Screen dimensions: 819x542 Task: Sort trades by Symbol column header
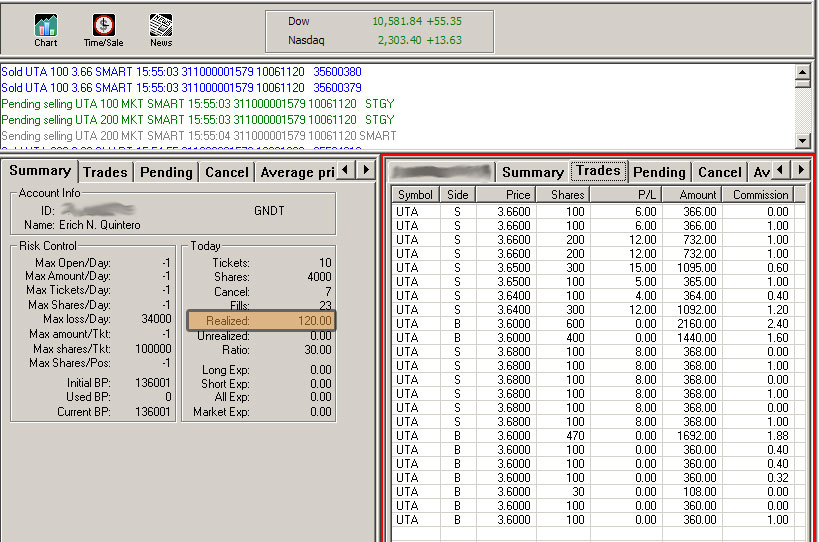coord(417,195)
